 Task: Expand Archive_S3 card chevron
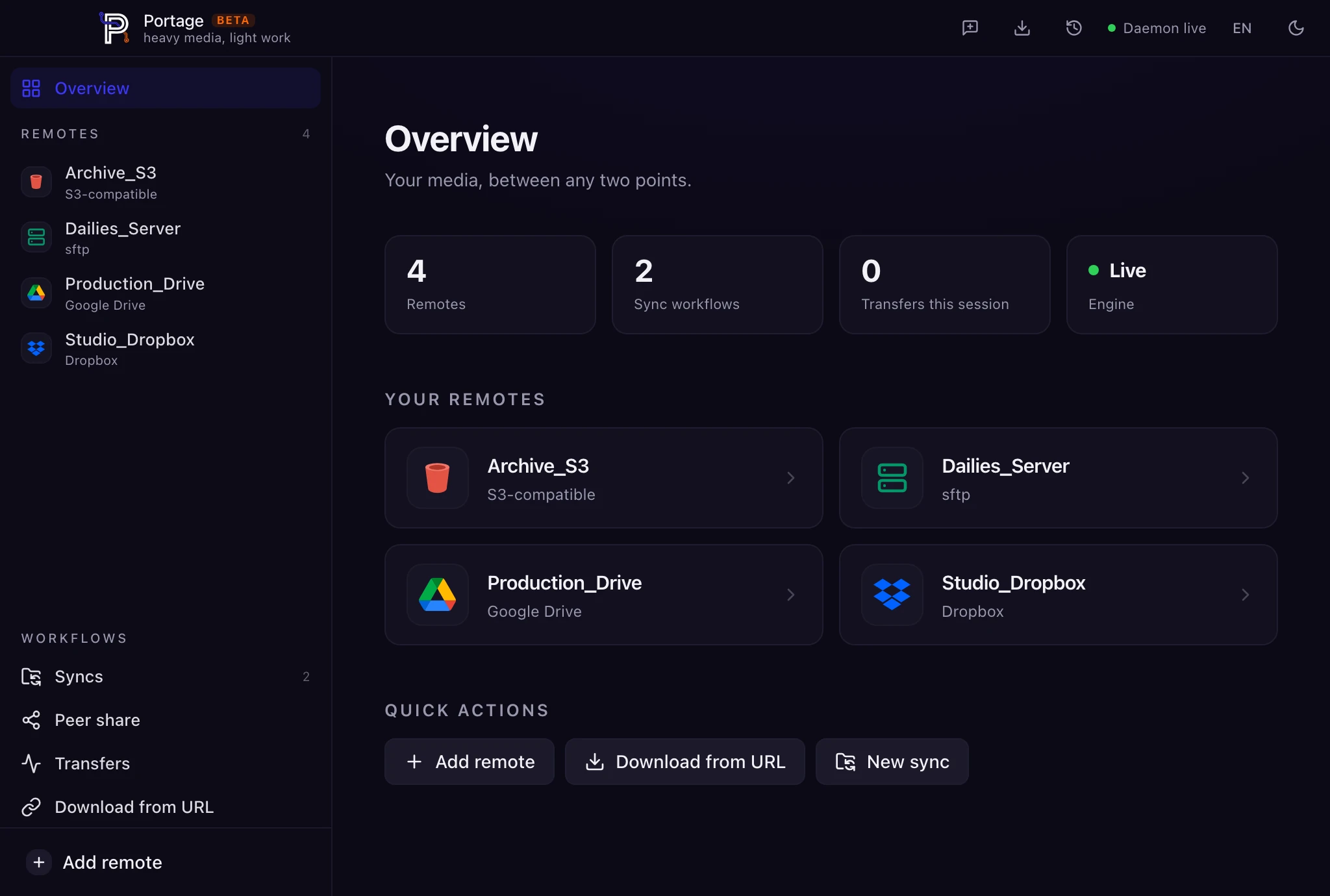tap(791, 478)
